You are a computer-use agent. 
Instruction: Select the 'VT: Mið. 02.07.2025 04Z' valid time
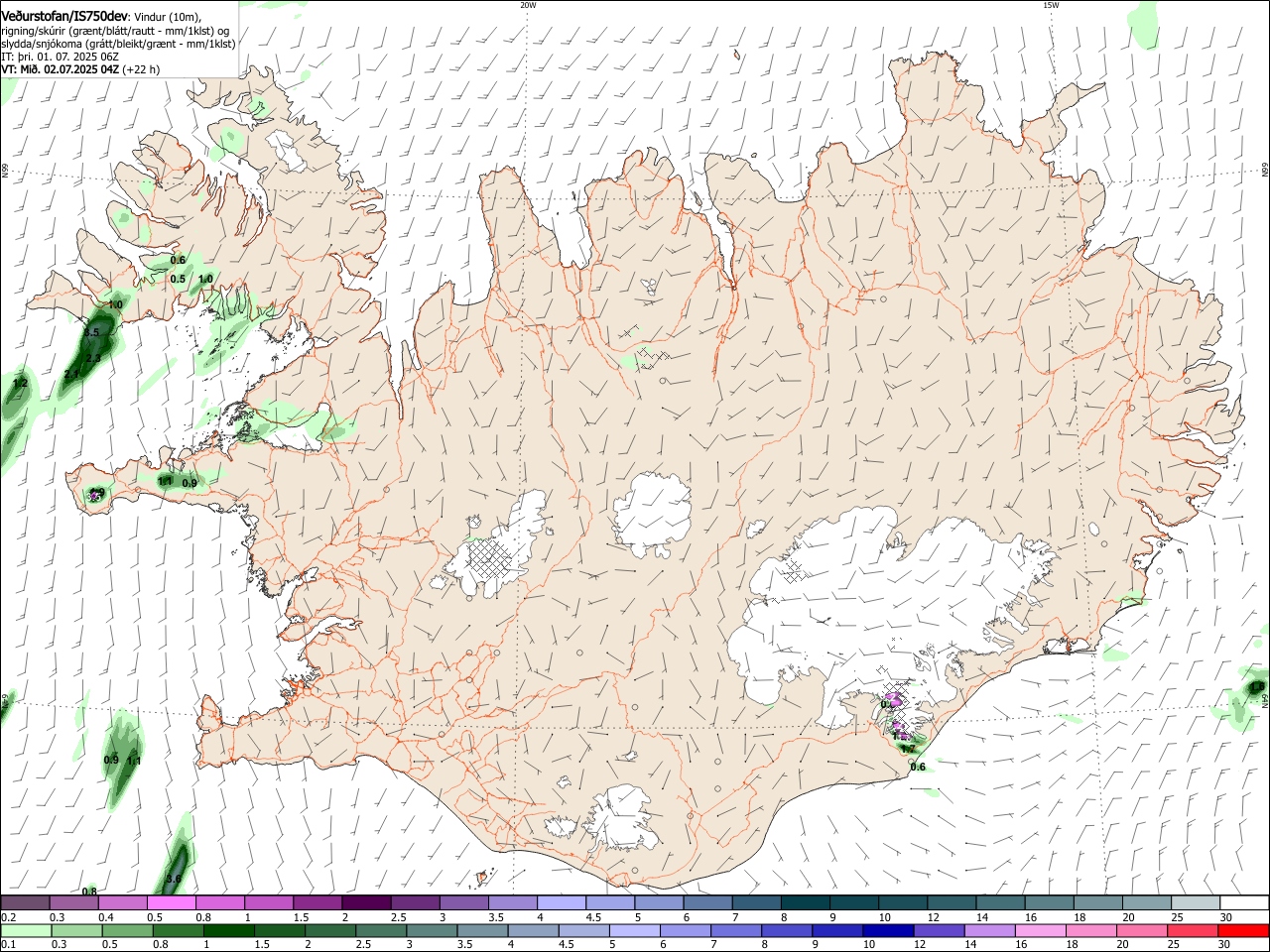pos(61,69)
